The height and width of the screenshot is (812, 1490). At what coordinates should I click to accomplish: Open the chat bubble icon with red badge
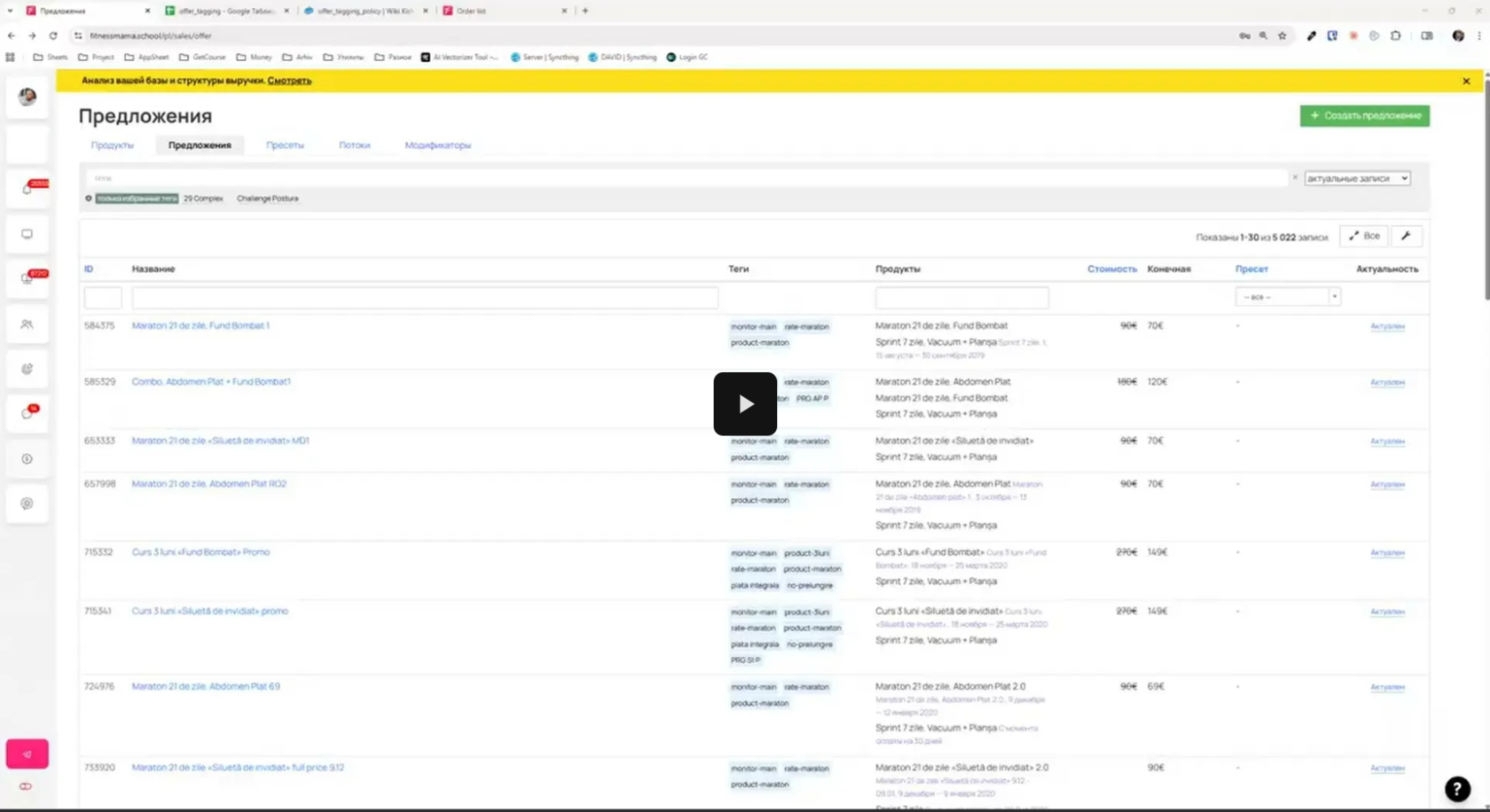[x=27, y=413]
